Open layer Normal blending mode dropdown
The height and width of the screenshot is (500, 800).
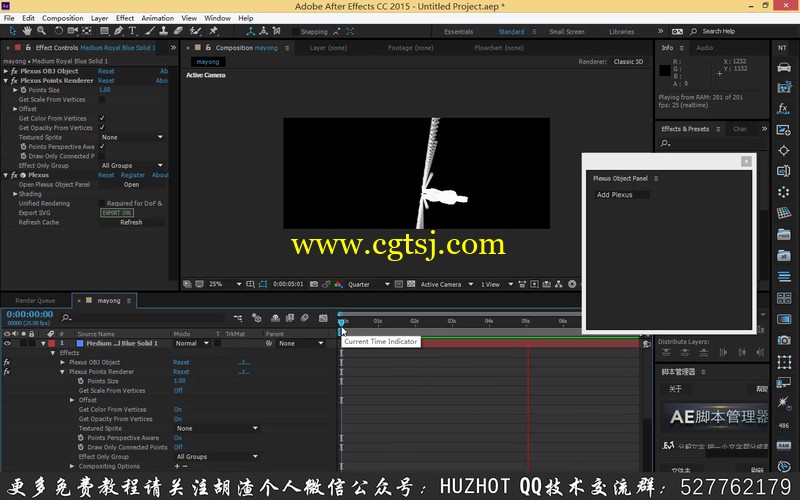click(x=192, y=343)
